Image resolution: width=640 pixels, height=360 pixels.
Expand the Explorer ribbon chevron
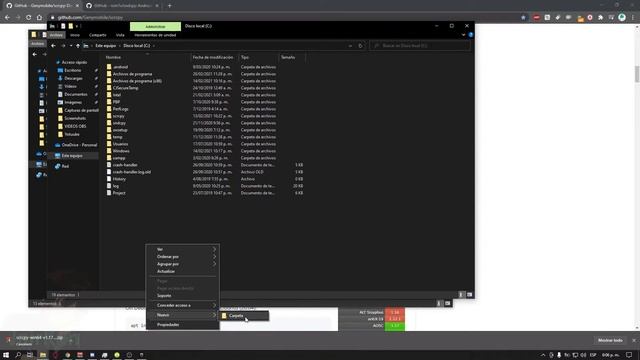463,35
